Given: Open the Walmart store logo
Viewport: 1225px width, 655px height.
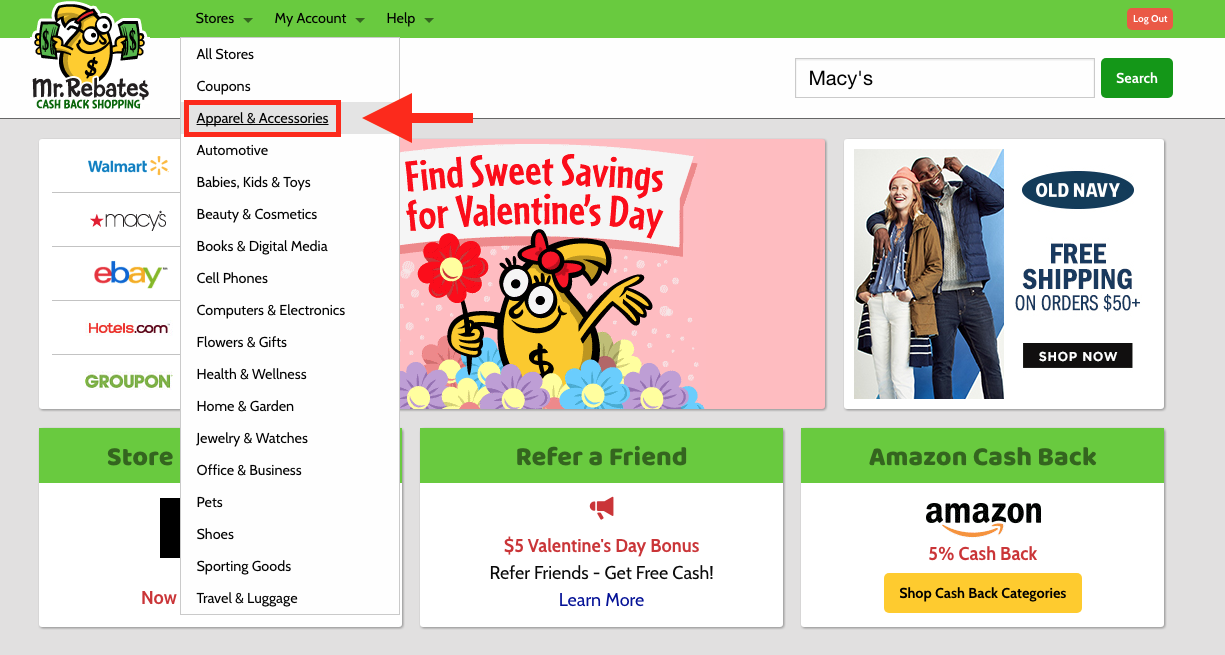Looking at the screenshot, I should pyautogui.click(x=128, y=166).
